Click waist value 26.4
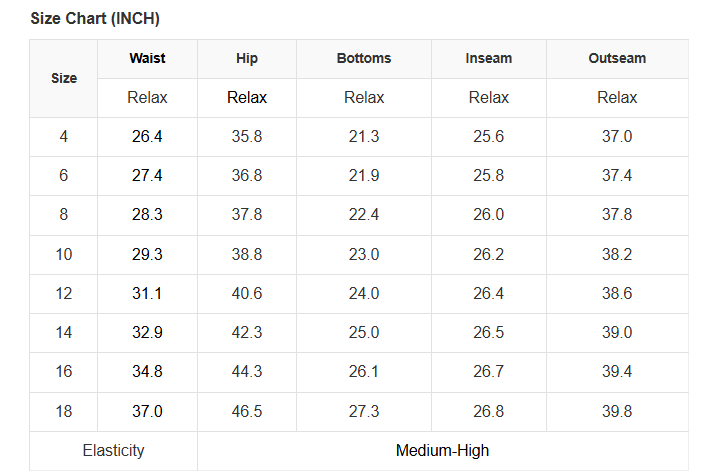Screen dimensions: 718x474 (x=147, y=137)
